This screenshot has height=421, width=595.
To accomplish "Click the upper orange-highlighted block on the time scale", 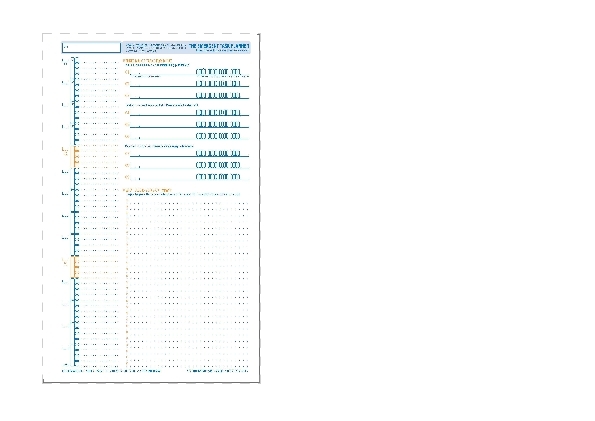I will click(x=75, y=156).
